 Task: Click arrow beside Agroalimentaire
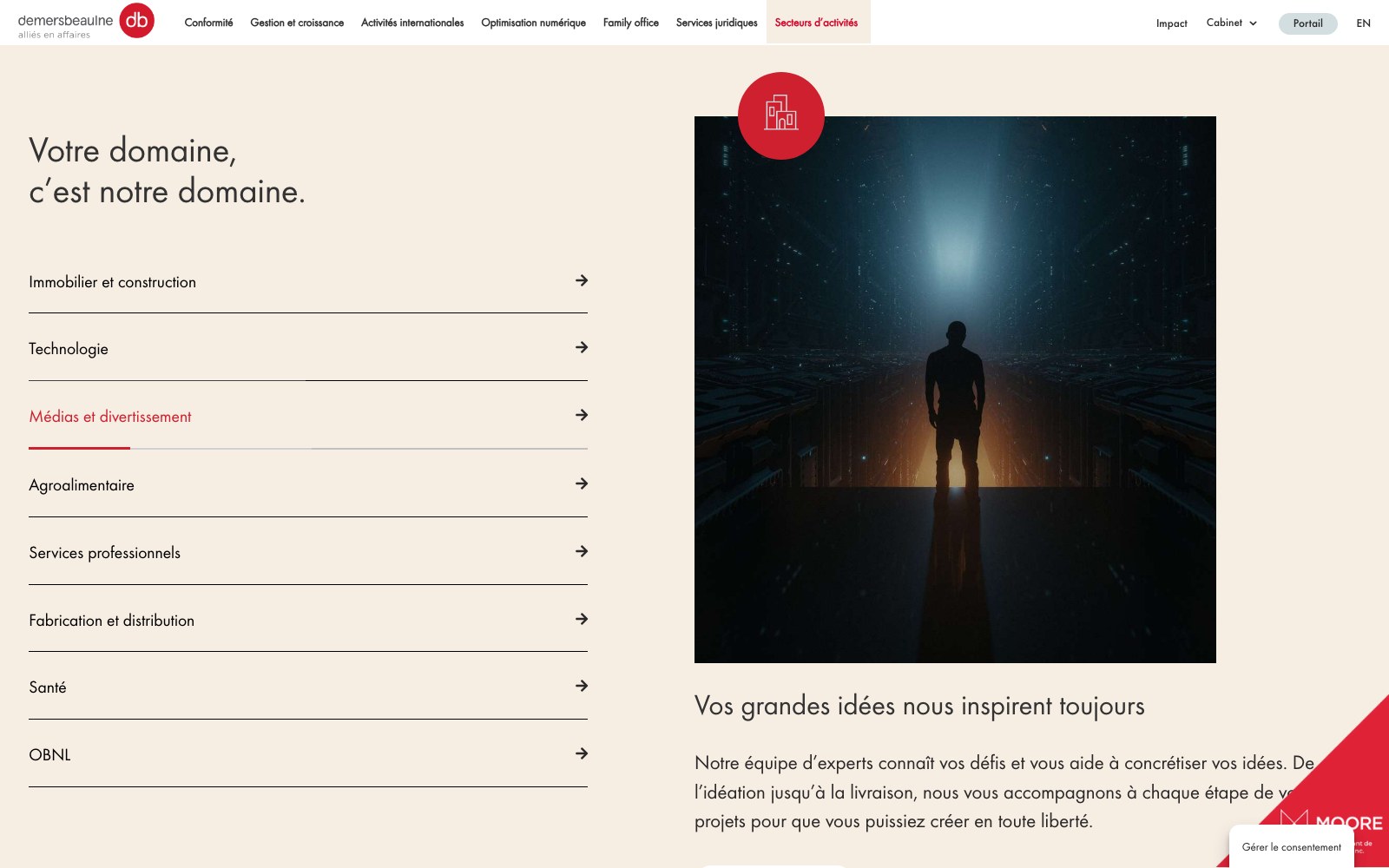click(582, 483)
